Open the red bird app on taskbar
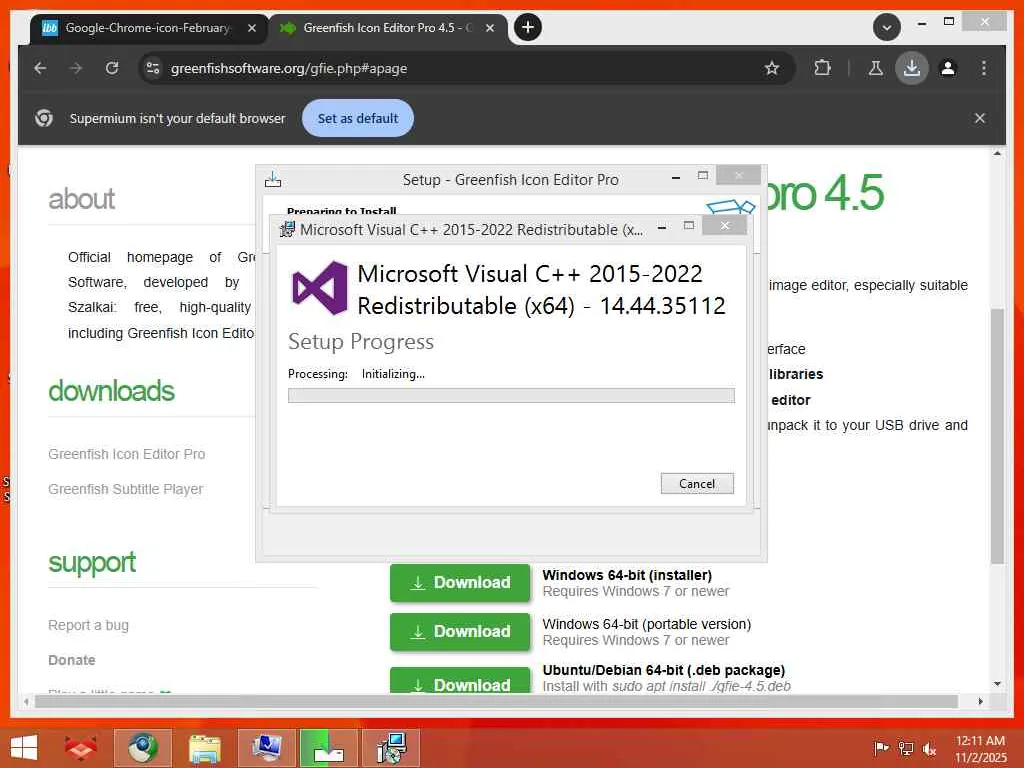The image size is (1024, 768). tap(80, 748)
